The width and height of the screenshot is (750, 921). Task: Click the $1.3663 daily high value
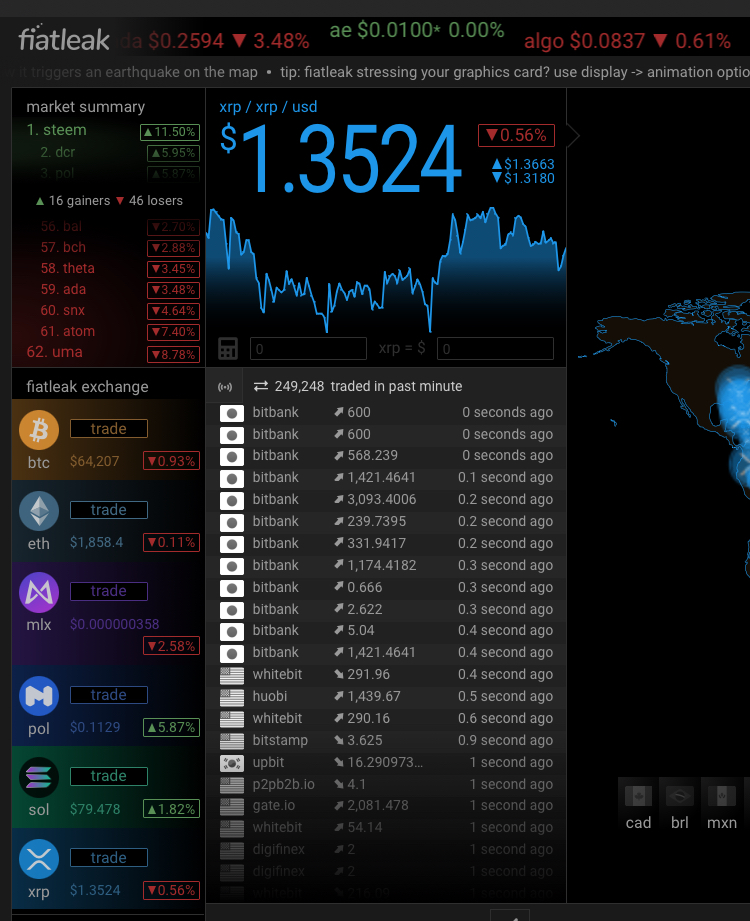(523, 164)
